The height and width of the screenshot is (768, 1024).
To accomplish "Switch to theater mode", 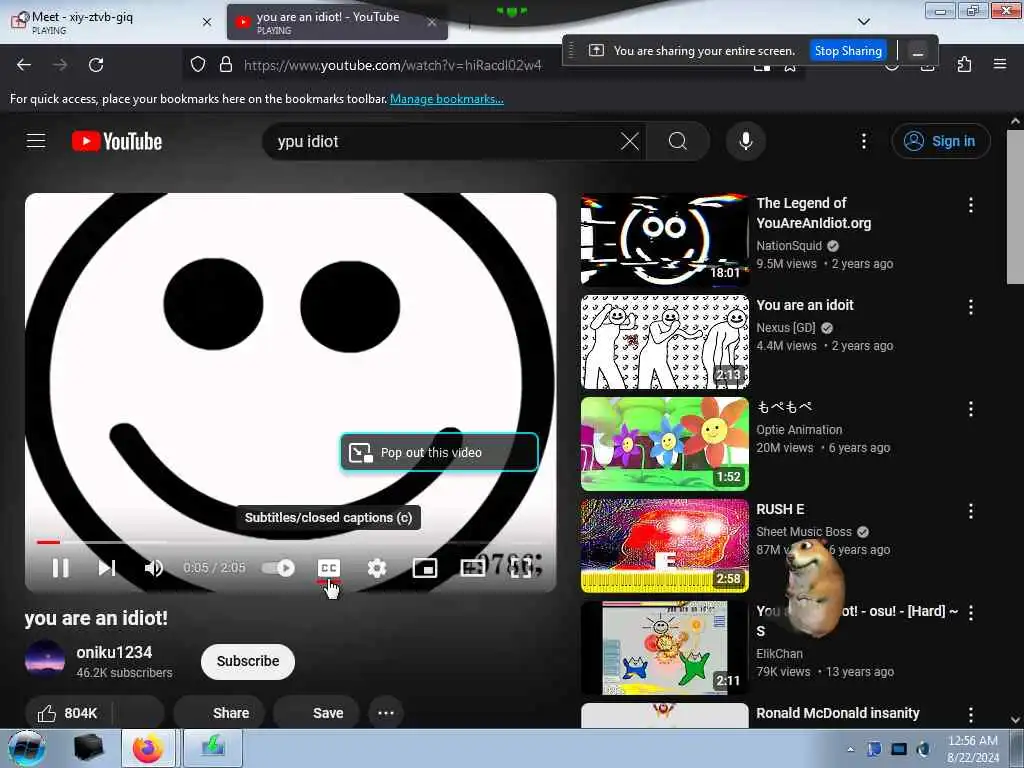I will (x=472, y=568).
